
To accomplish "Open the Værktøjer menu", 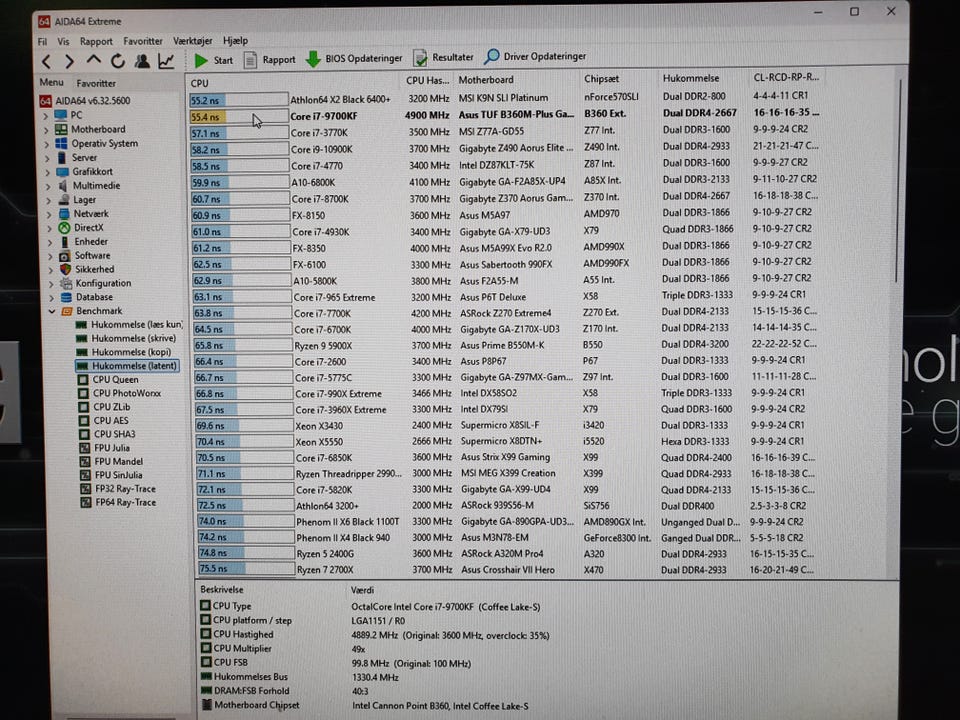I will (193, 41).
